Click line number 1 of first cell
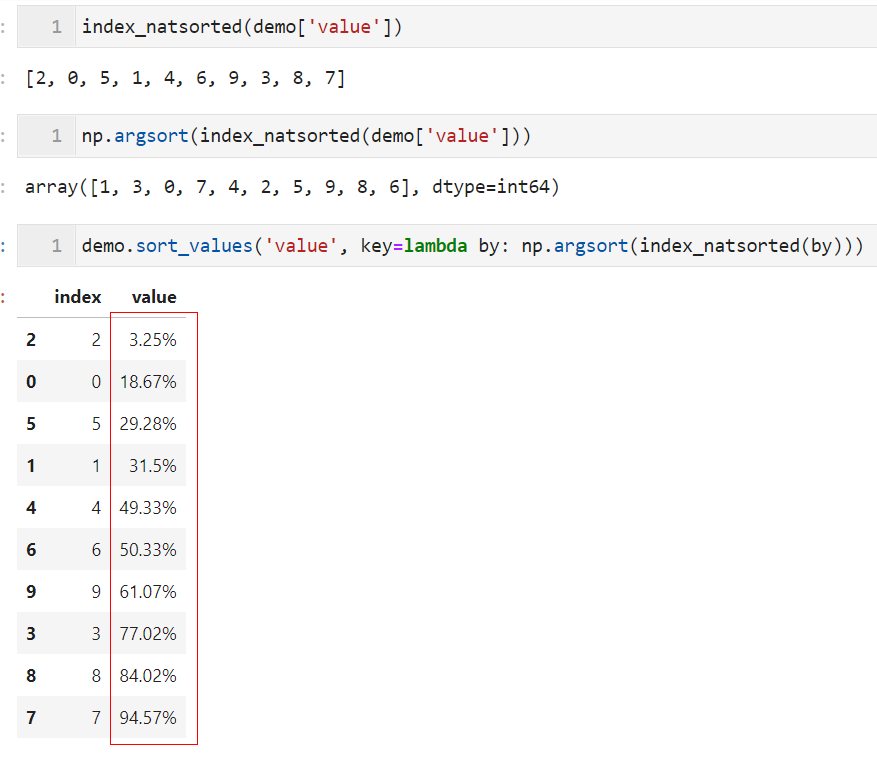The height and width of the screenshot is (762, 877). point(56,27)
